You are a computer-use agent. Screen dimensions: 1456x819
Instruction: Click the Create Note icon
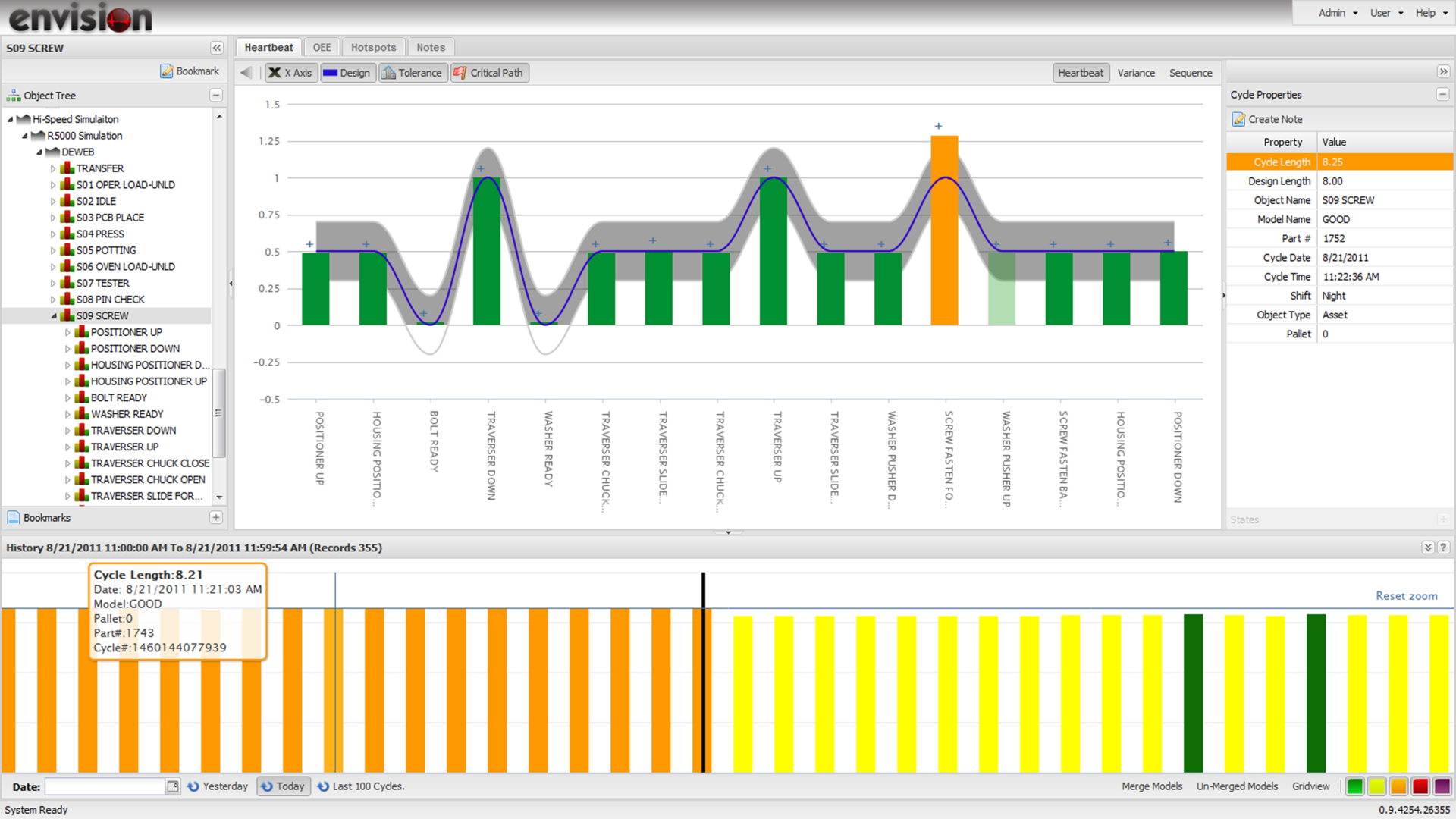coord(1238,119)
